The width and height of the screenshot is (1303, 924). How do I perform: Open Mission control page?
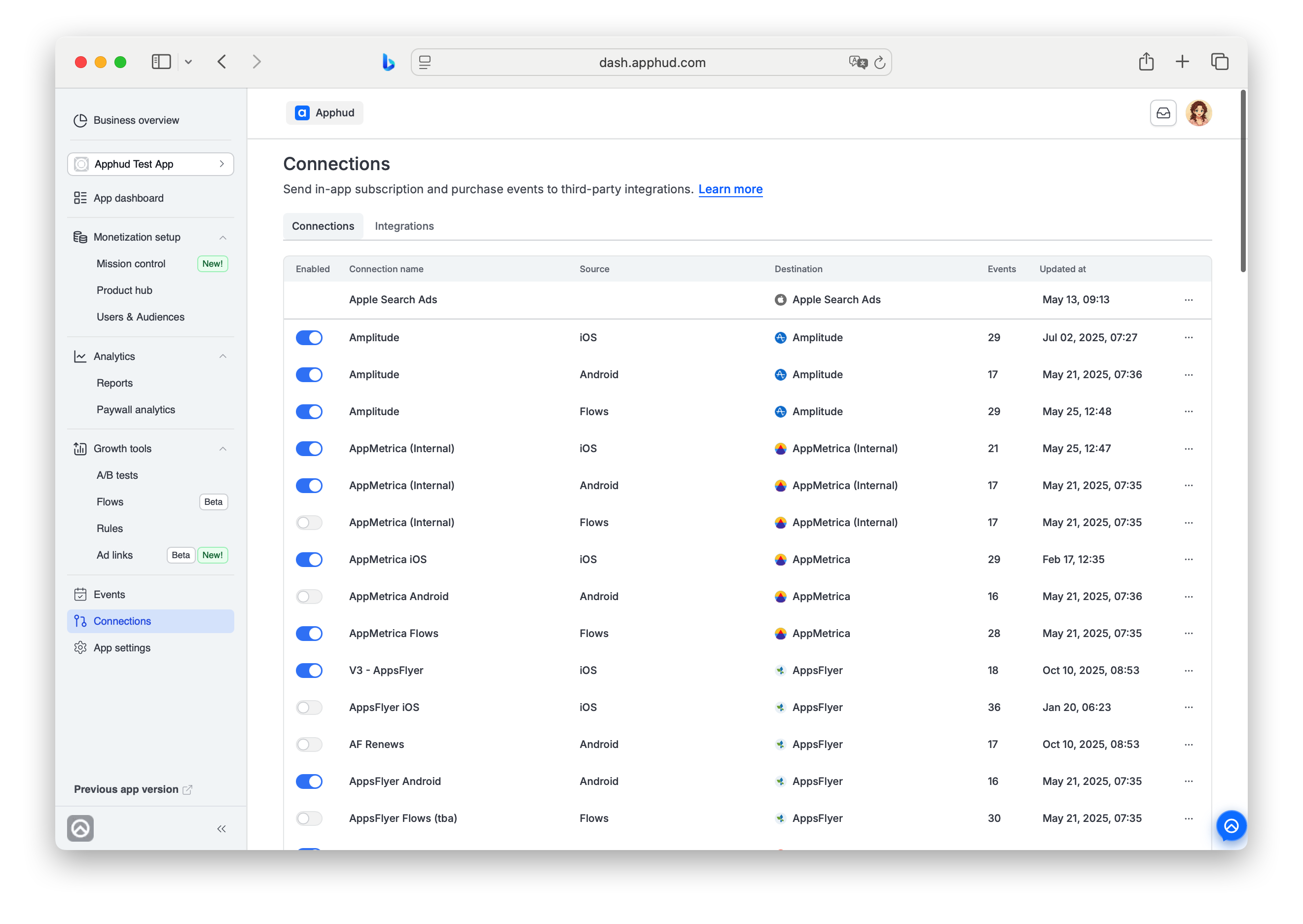coord(130,263)
